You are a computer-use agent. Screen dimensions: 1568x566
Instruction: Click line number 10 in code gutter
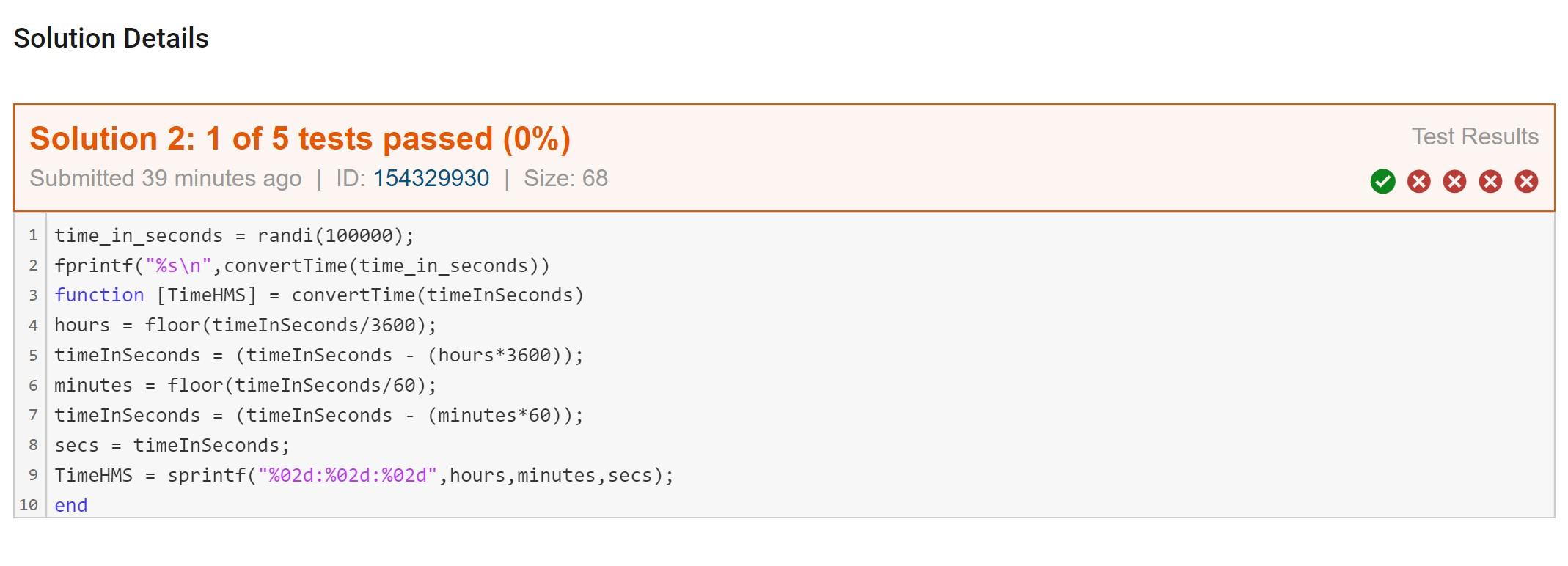point(29,505)
